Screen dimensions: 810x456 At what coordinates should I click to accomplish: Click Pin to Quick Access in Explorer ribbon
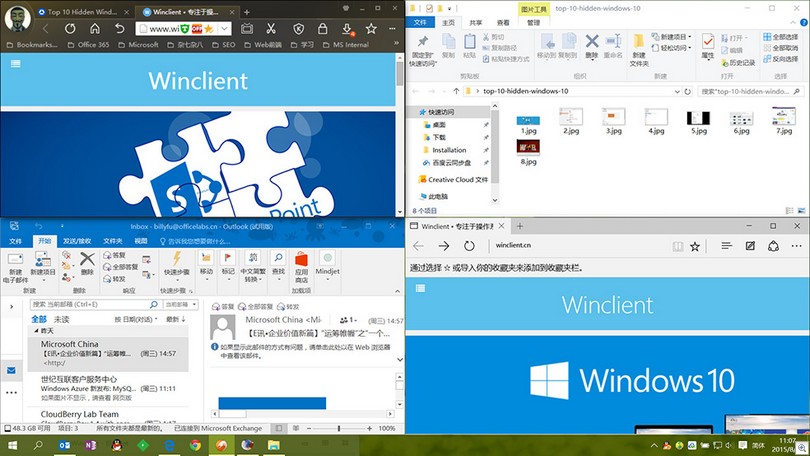[x=423, y=50]
